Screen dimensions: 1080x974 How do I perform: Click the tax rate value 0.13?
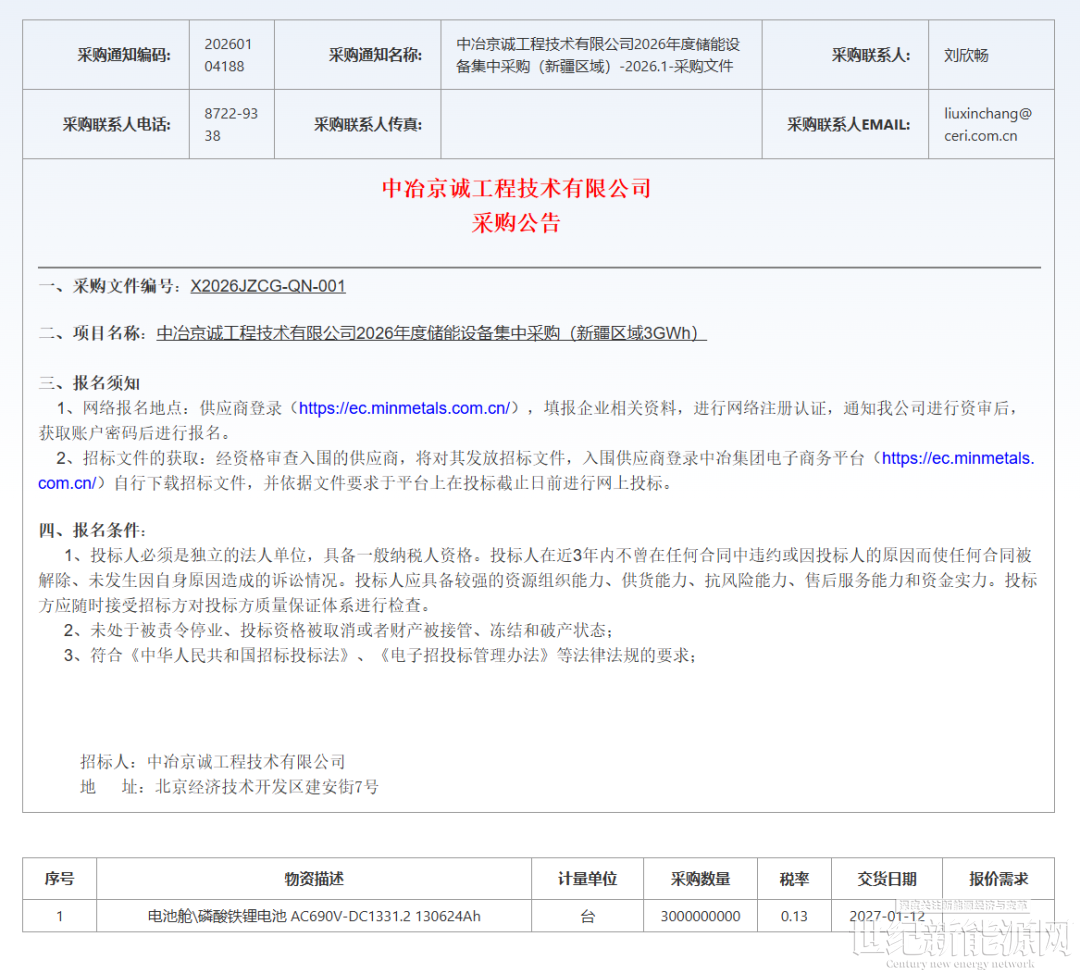pos(794,916)
